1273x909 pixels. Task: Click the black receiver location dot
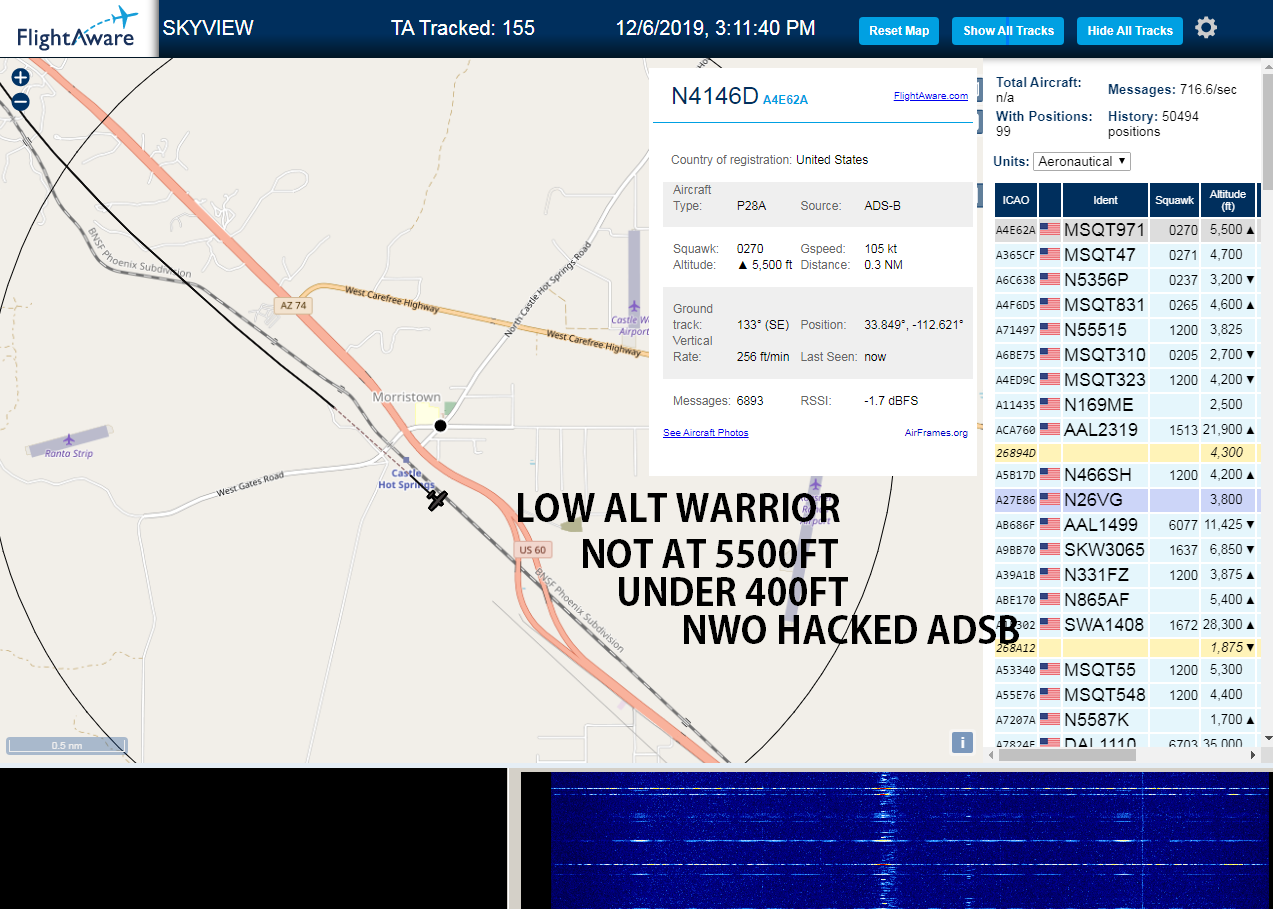pos(440,426)
